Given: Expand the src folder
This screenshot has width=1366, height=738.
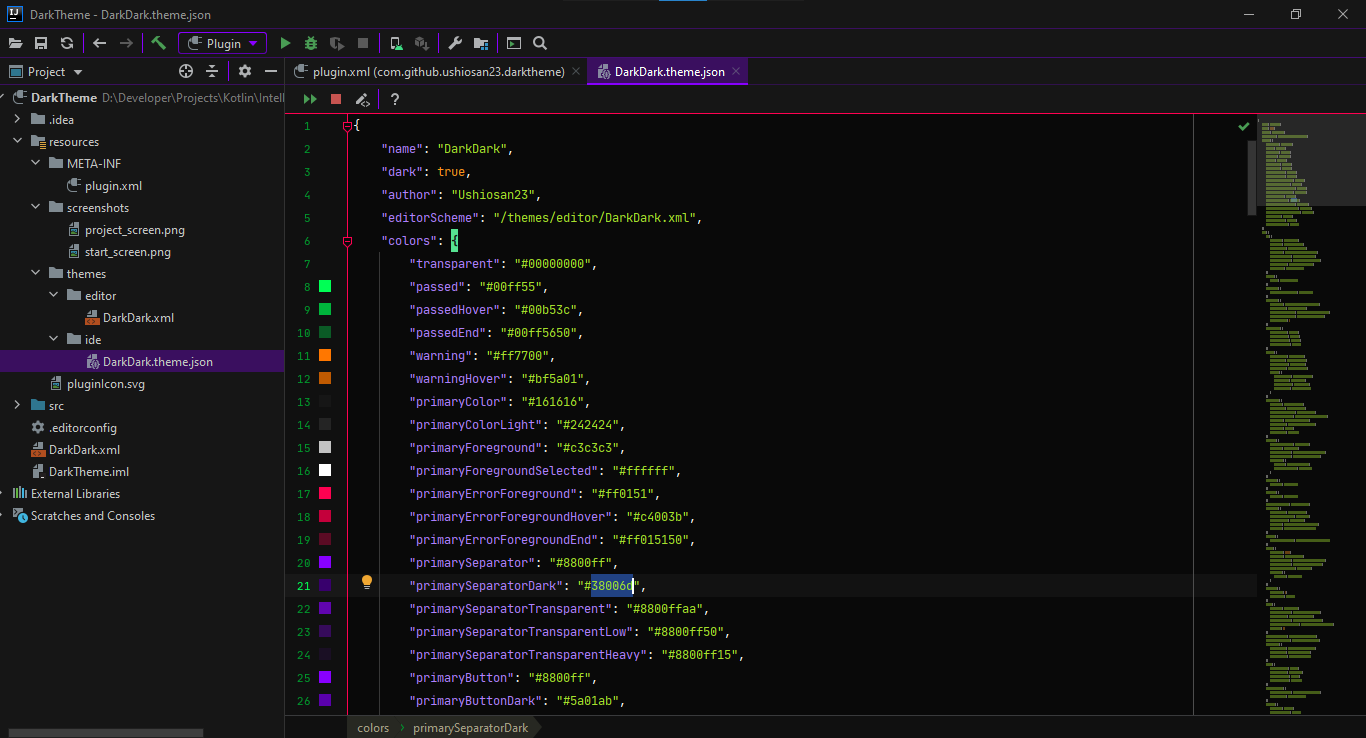Looking at the screenshot, I should click(17, 405).
